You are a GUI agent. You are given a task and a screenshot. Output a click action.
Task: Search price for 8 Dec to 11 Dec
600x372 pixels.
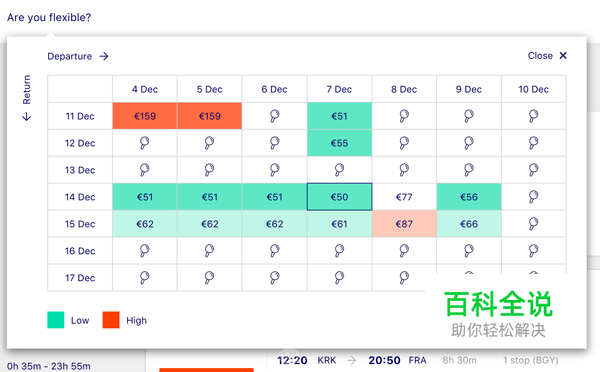404,116
